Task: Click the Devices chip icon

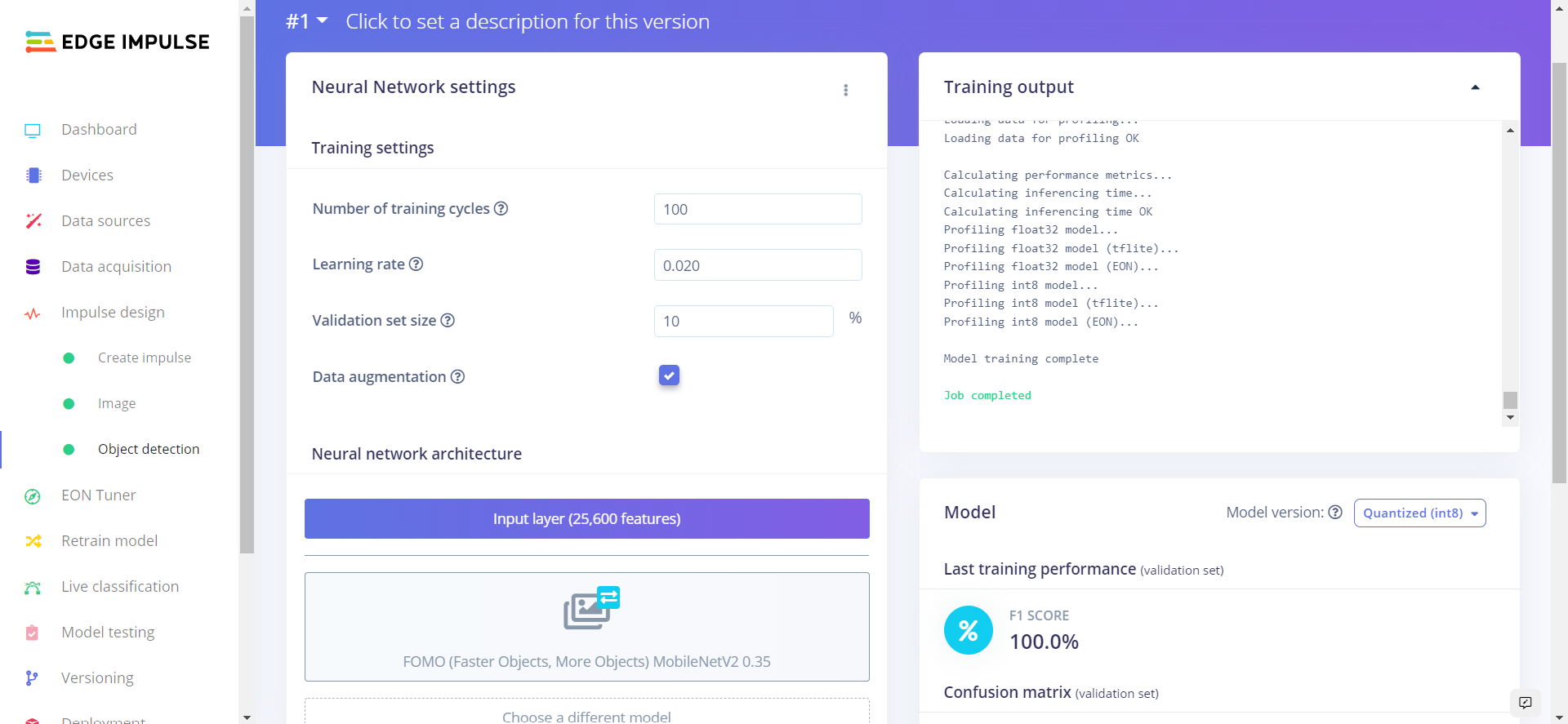Action: 33,175
